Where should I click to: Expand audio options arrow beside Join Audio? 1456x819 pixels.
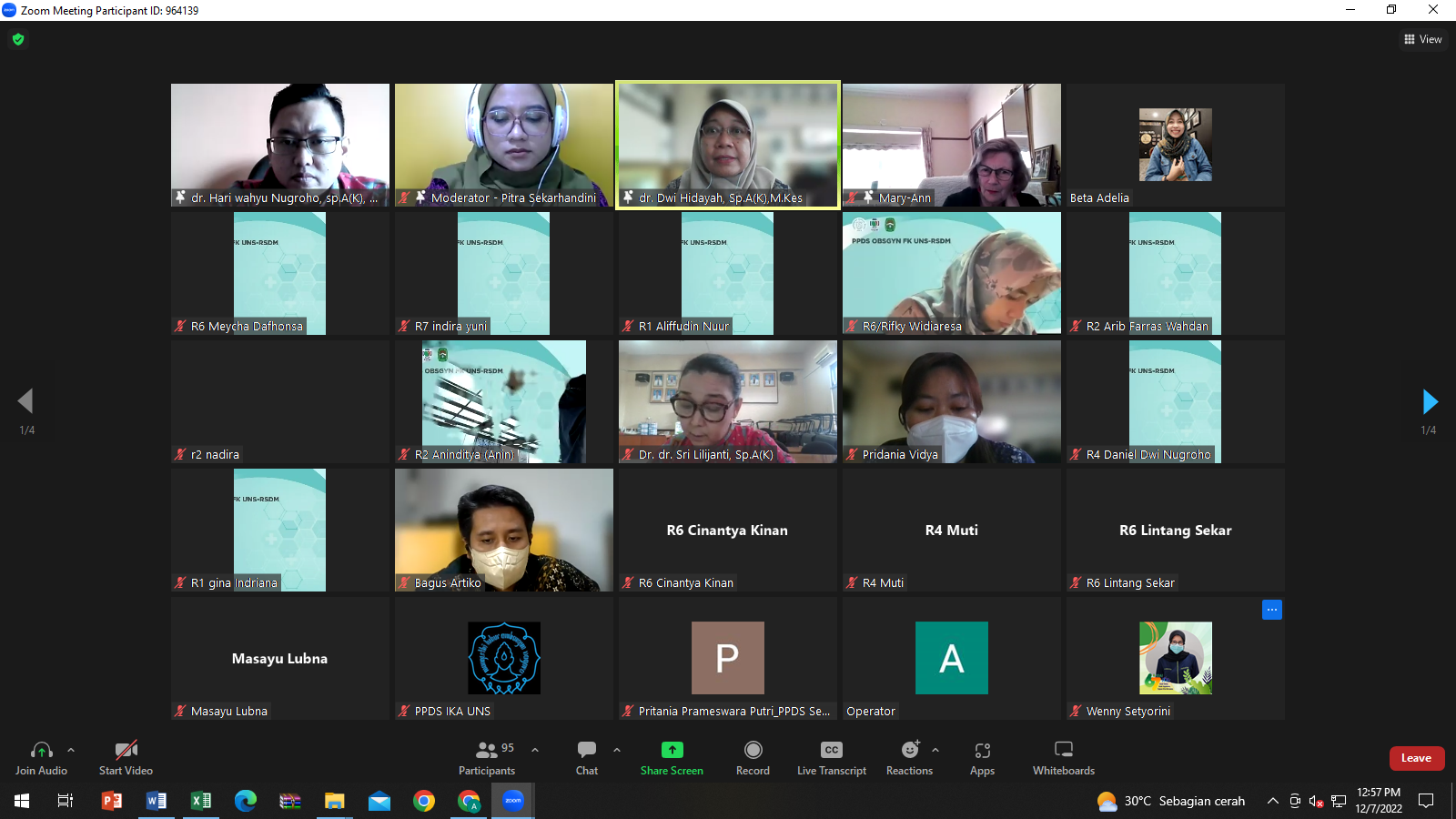[x=71, y=750]
